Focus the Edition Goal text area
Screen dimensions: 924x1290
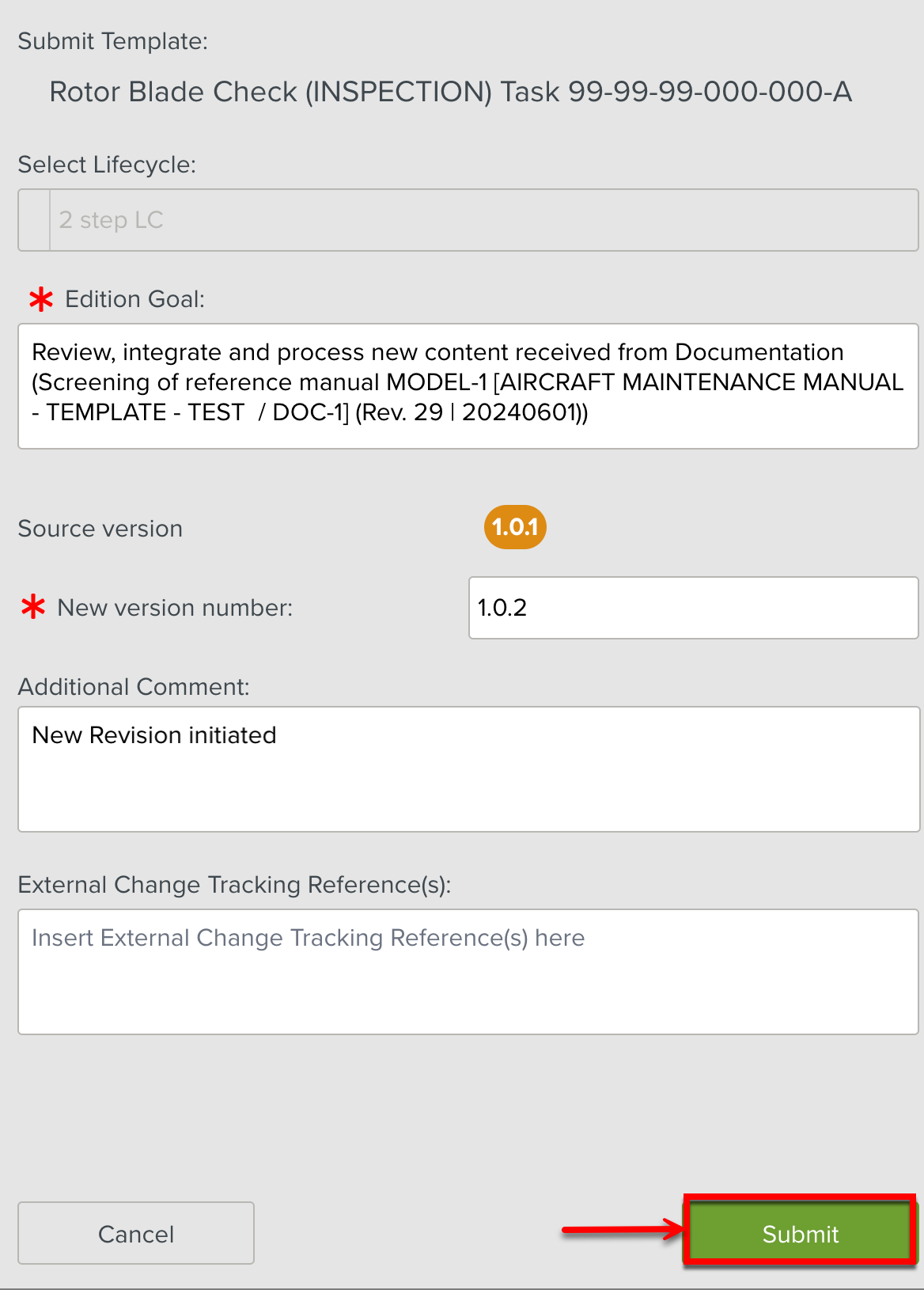click(468, 385)
